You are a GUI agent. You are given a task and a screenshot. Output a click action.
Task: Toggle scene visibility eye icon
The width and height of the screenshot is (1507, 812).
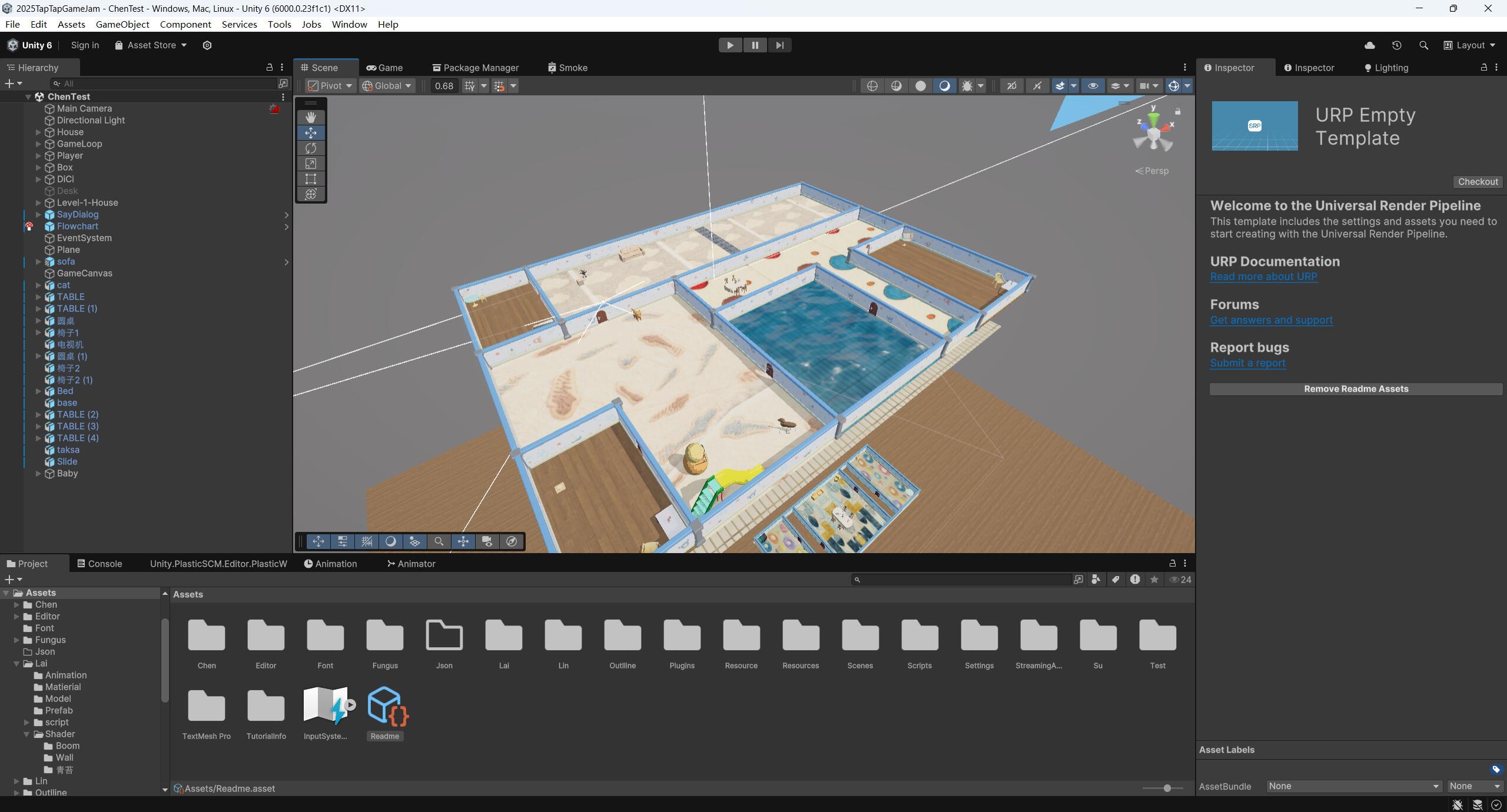[x=1093, y=86]
